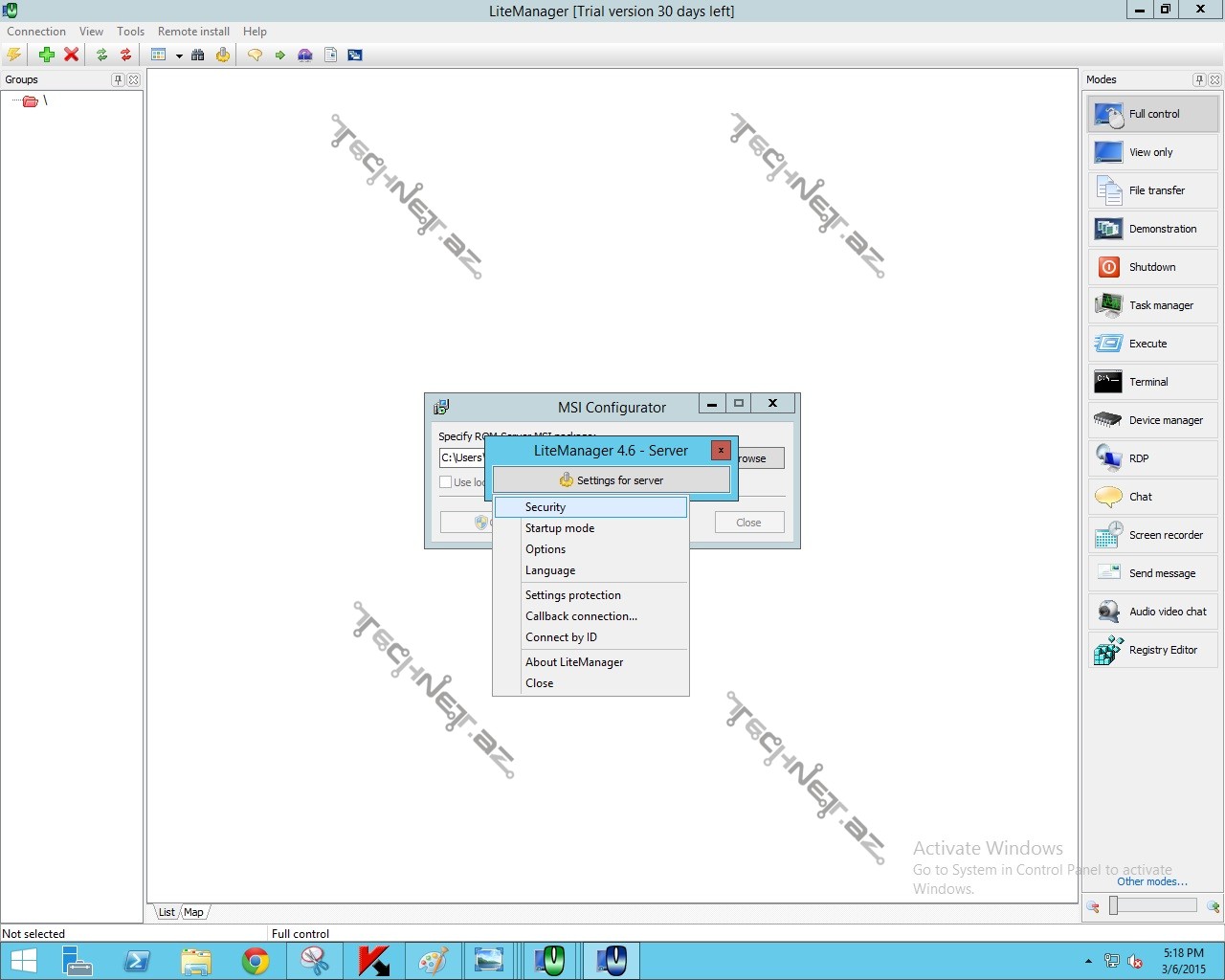Click the Settings for server button
Screen dimensions: 1225x980
click(611, 480)
